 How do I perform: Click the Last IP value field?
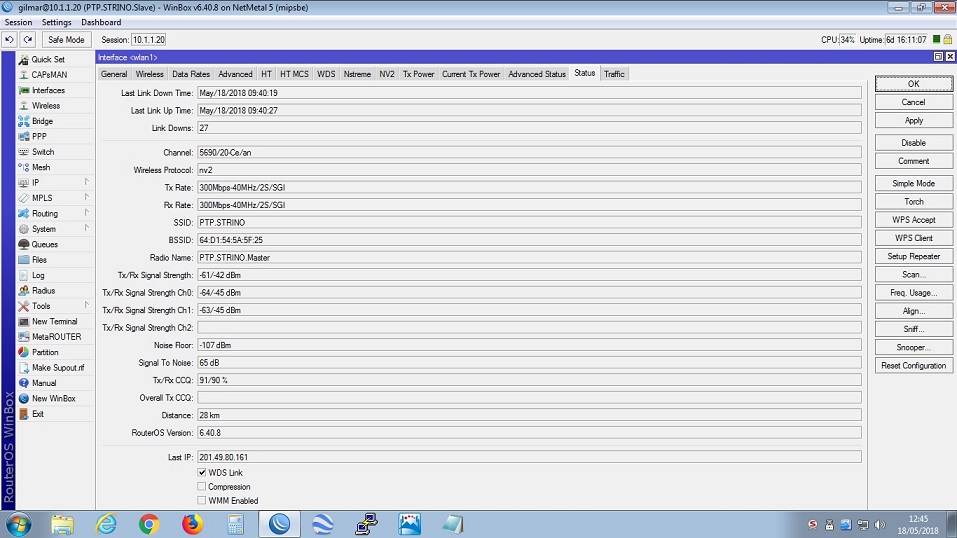pos(529,457)
